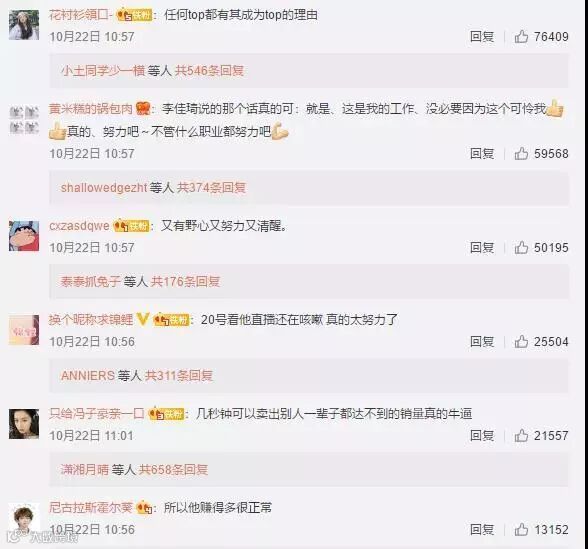Click thumbs-up icon beside 13152
The height and width of the screenshot is (549, 588).
point(521,530)
